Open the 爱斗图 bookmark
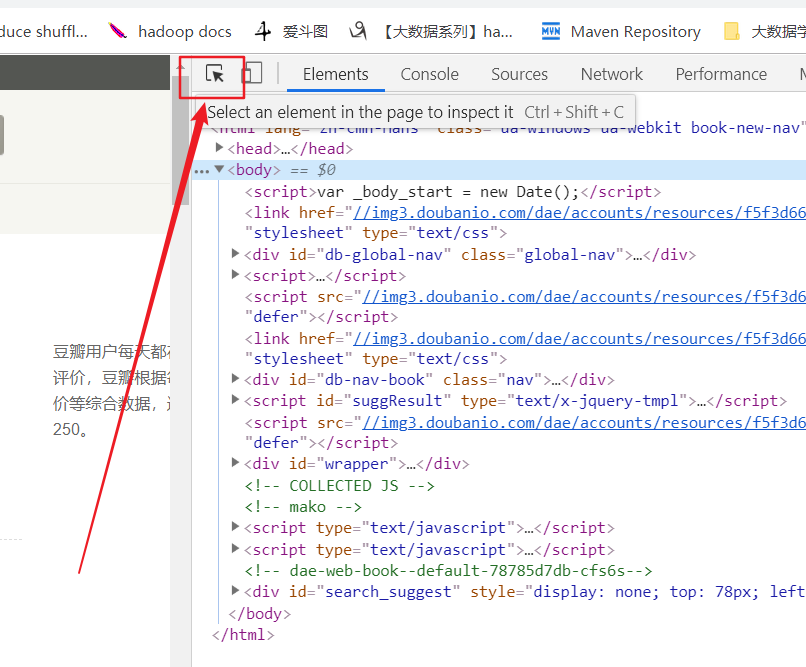This screenshot has height=667, width=806. (x=291, y=32)
